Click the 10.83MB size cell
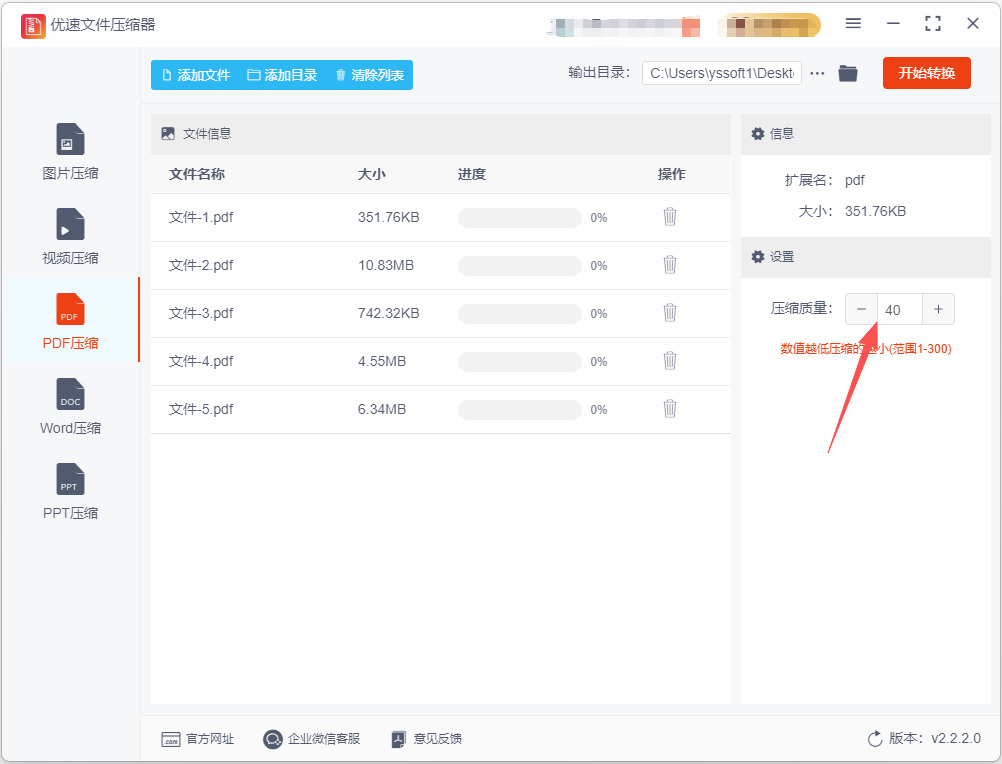 tap(386, 265)
